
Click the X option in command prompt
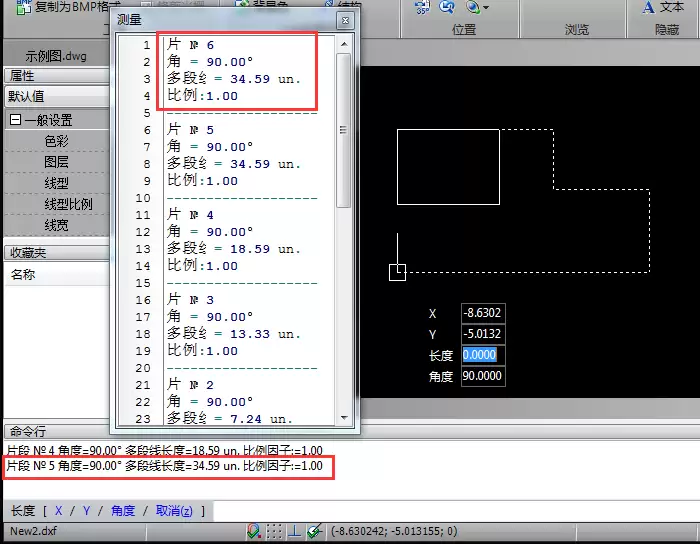(x=58, y=511)
